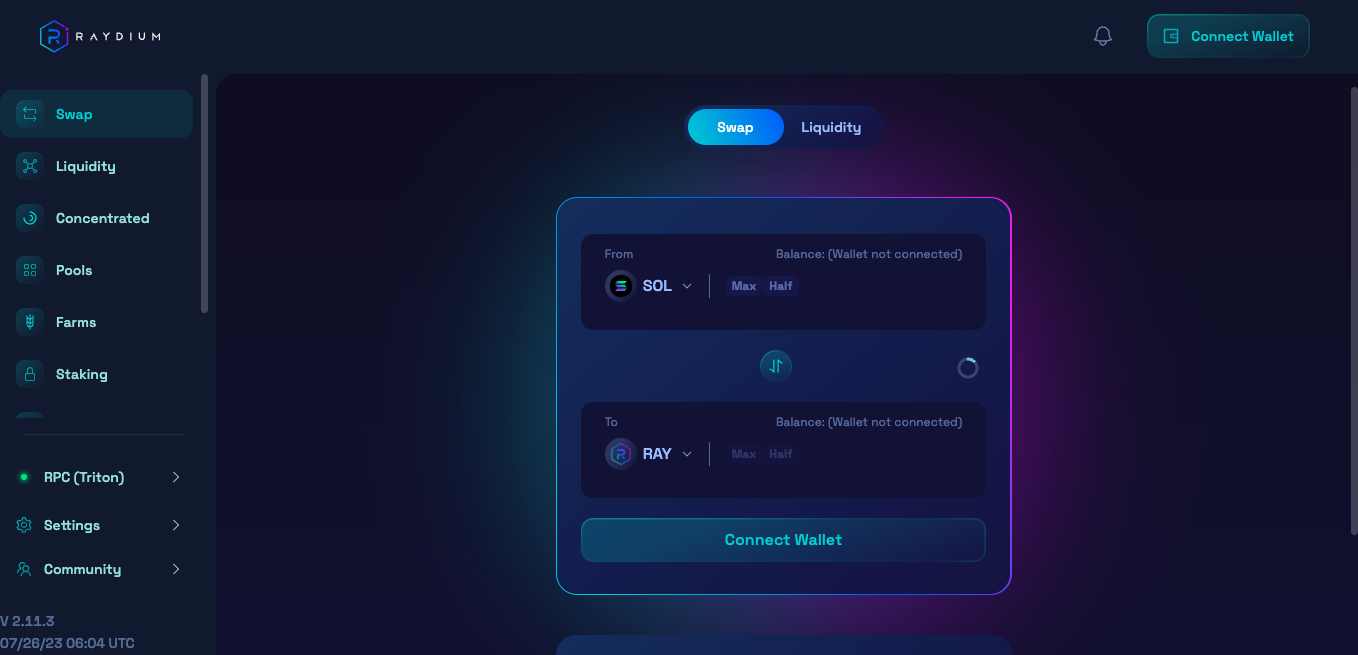This screenshot has height=655, width=1358.
Task: Open the SOL token dropdown
Action: coord(649,286)
